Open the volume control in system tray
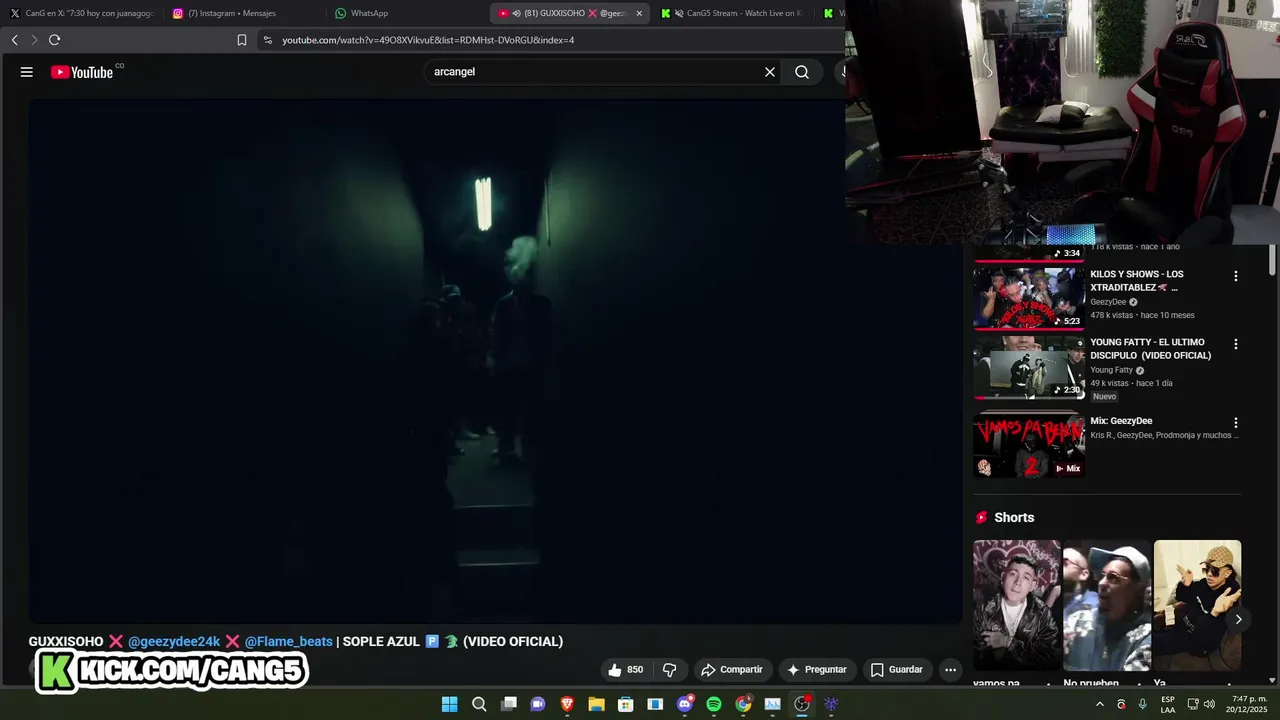 [1209, 704]
